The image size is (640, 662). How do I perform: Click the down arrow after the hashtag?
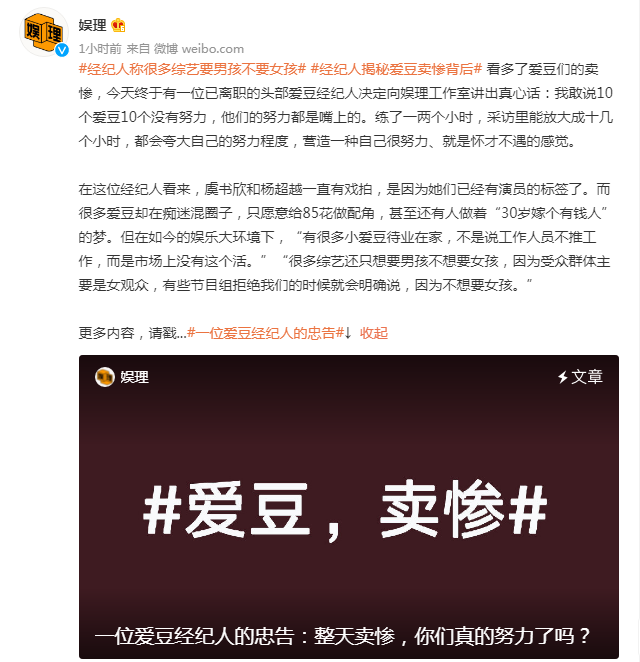coord(348,333)
